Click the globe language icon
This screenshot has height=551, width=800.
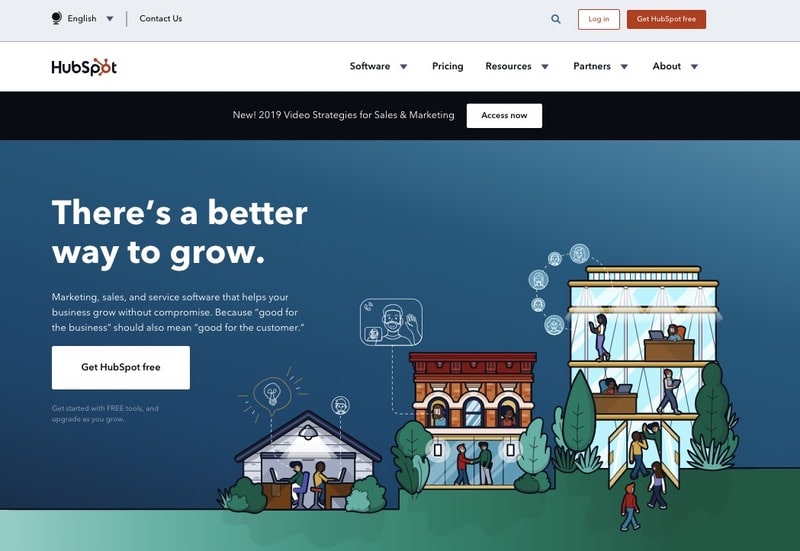57,18
